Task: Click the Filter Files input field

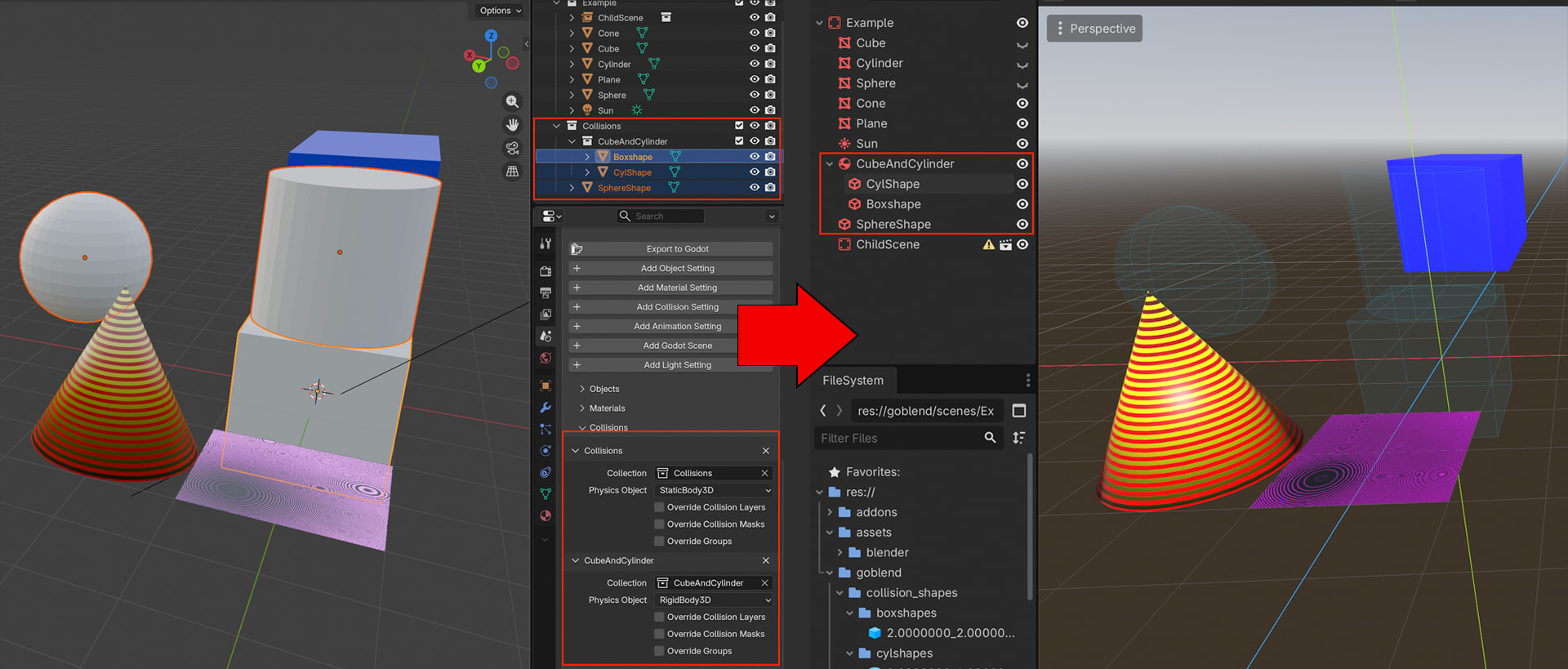Action: click(898, 439)
